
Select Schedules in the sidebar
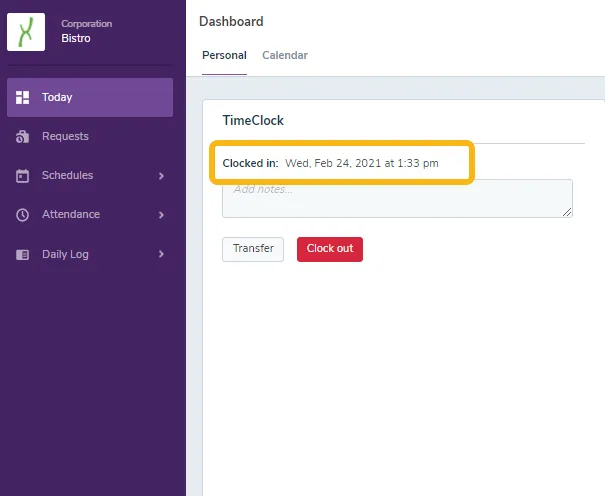[90, 175]
